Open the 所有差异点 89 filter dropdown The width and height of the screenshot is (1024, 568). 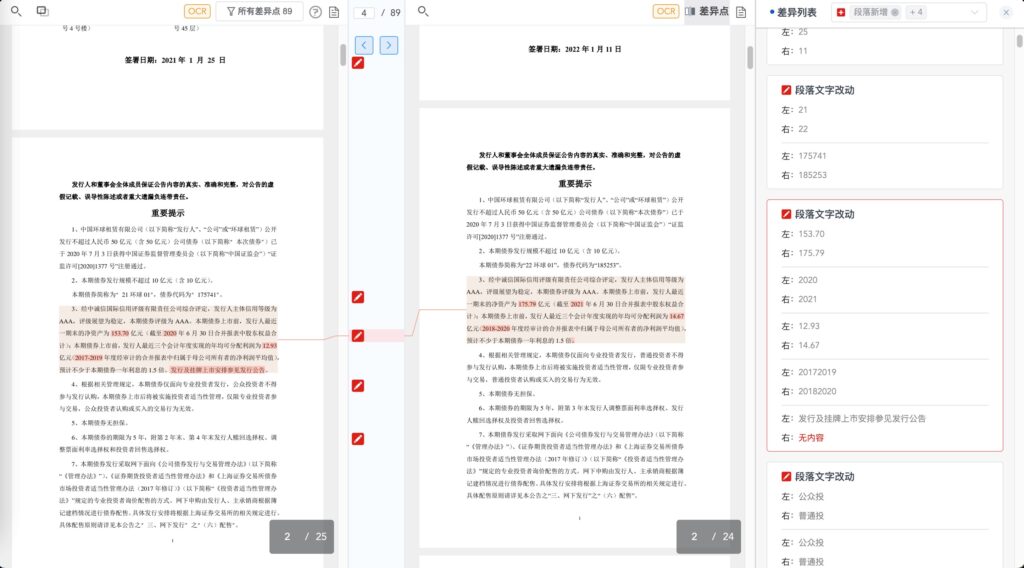pyautogui.click(x=259, y=12)
